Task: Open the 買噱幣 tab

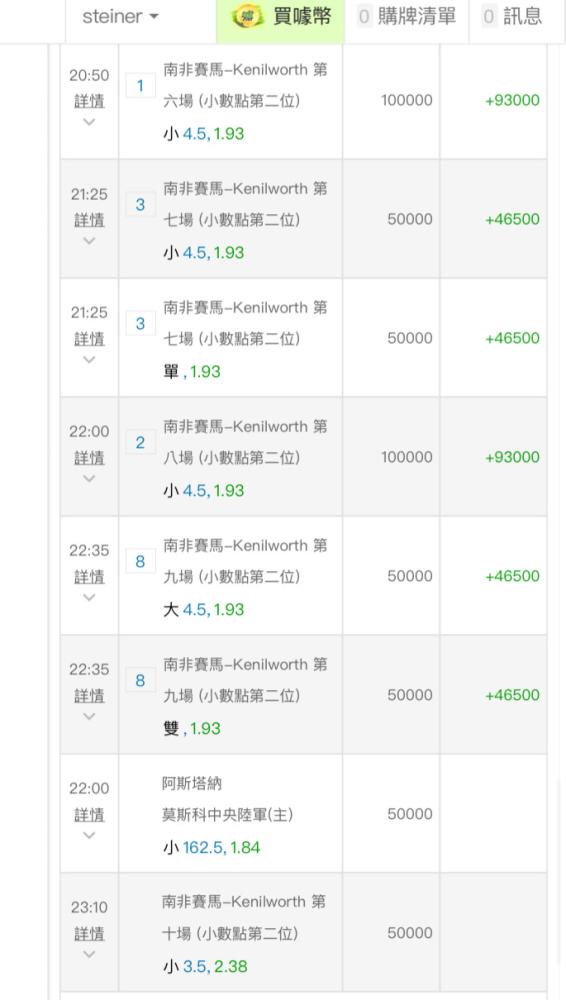Action: (x=281, y=19)
